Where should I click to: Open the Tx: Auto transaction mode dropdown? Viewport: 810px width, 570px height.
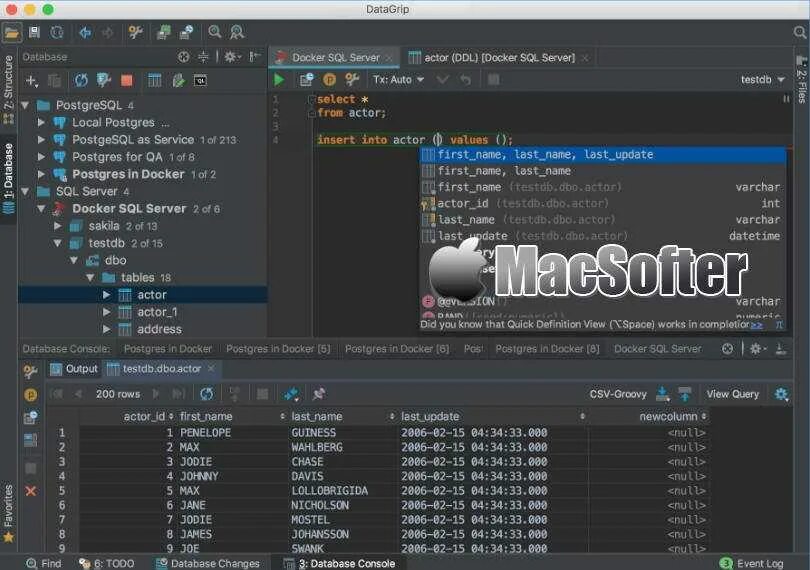pyautogui.click(x=398, y=80)
